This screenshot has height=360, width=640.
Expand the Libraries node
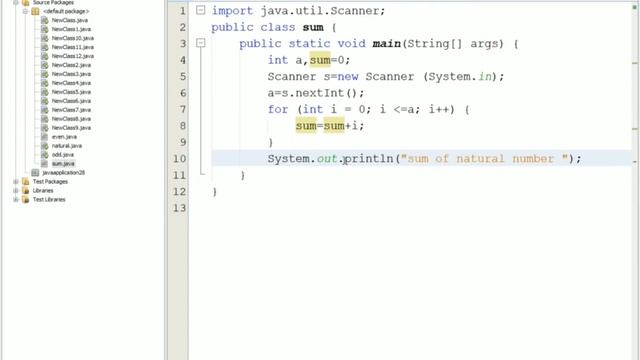[x=16, y=191]
